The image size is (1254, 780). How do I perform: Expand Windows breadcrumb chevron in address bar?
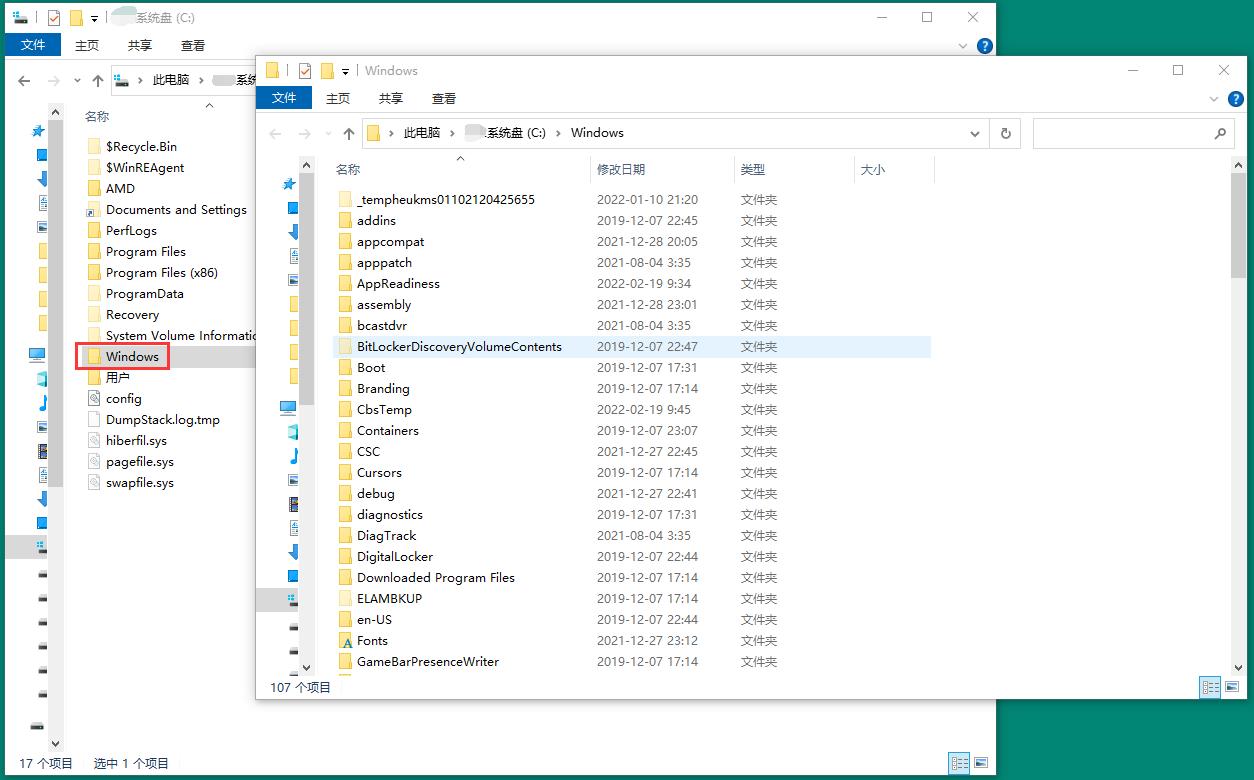[559, 133]
